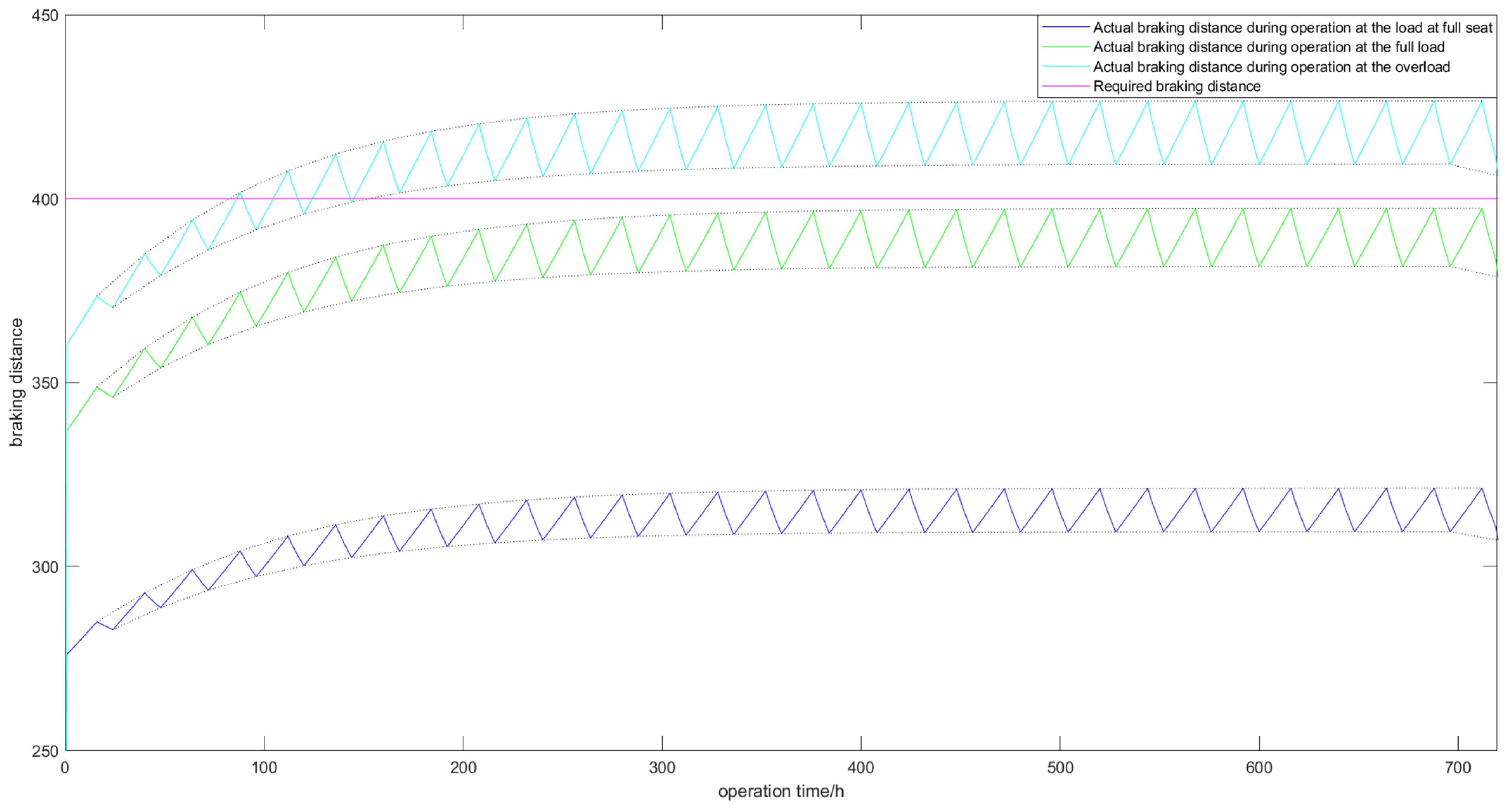Click the 200 tick label on x-axis
The width and height of the screenshot is (1506, 812).
click(463, 768)
